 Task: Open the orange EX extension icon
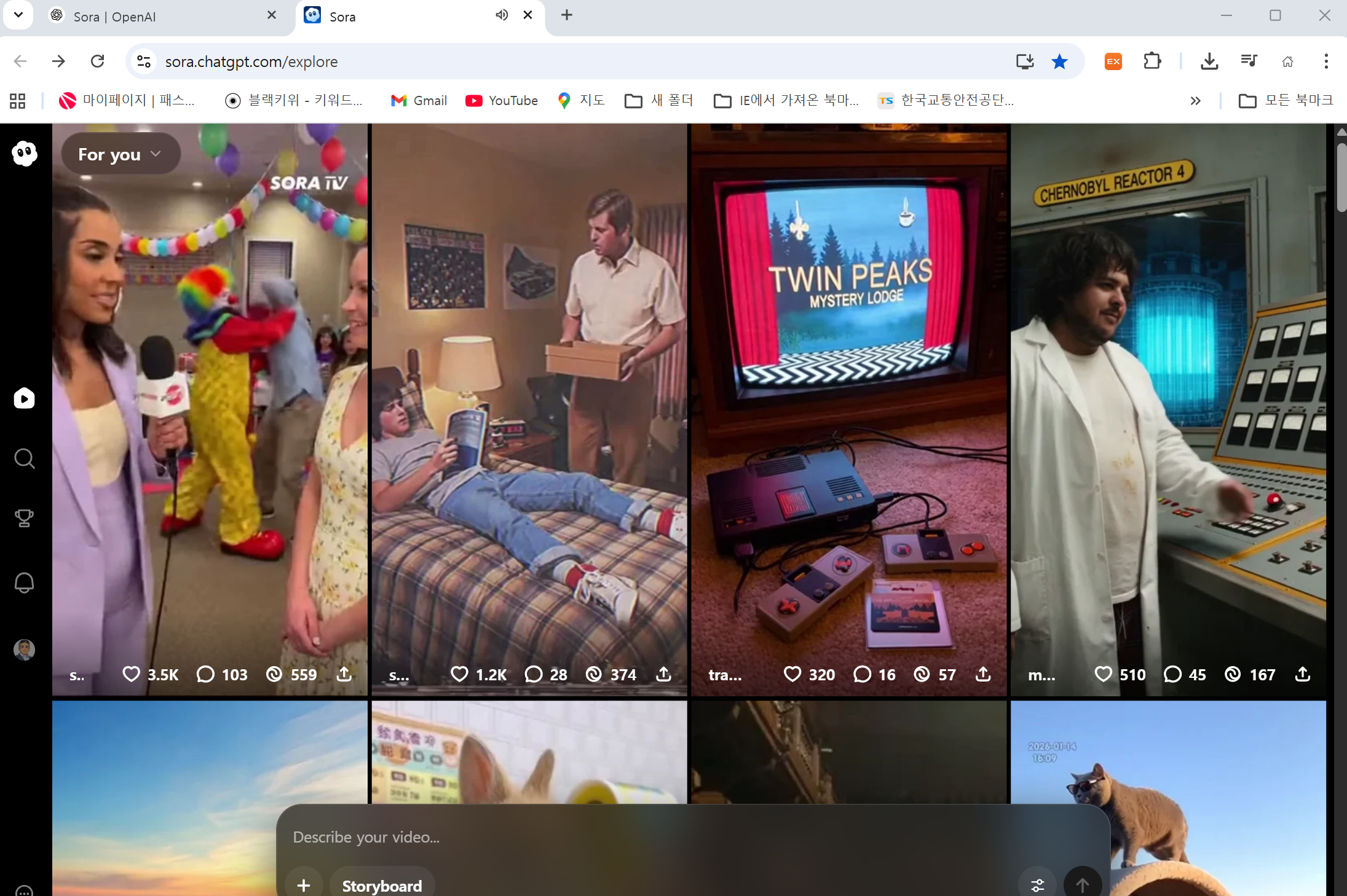click(x=1113, y=61)
